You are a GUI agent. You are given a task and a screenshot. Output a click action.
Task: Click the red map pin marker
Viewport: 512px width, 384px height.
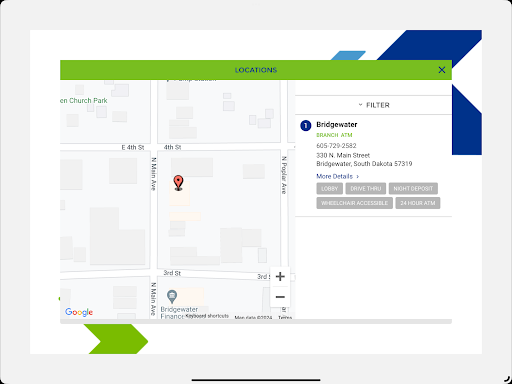point(178,183)
